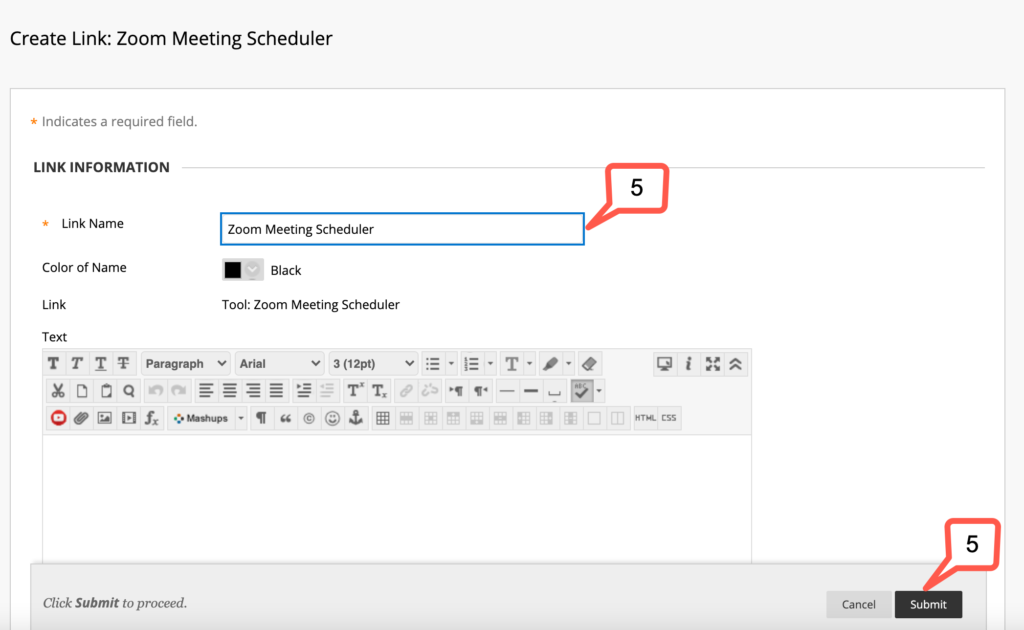This screenshot has width=1024, height=630.
Task: Toggle fullscreen editor mode
Action: (x=712, y=364)
